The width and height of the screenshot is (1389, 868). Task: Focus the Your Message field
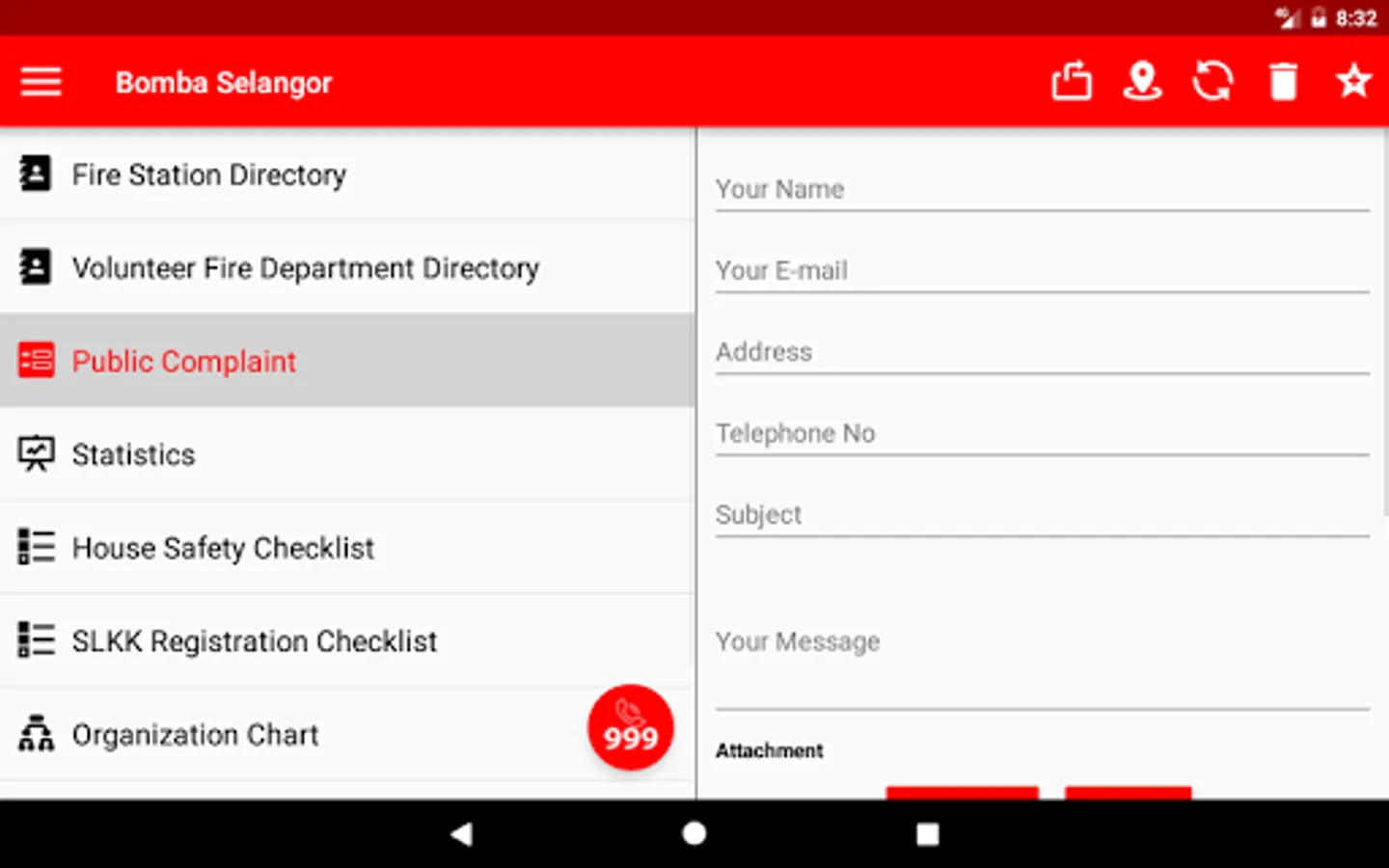[x=1042, y=641]
